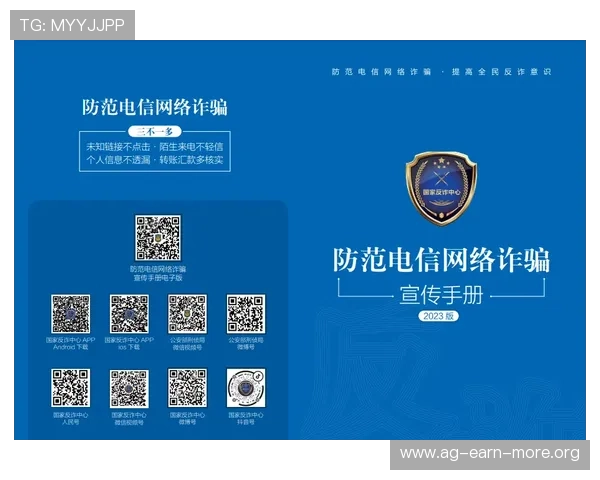
Task: Click the 国家反诈中心 微博号 QR code
Action: coord(188,388)
